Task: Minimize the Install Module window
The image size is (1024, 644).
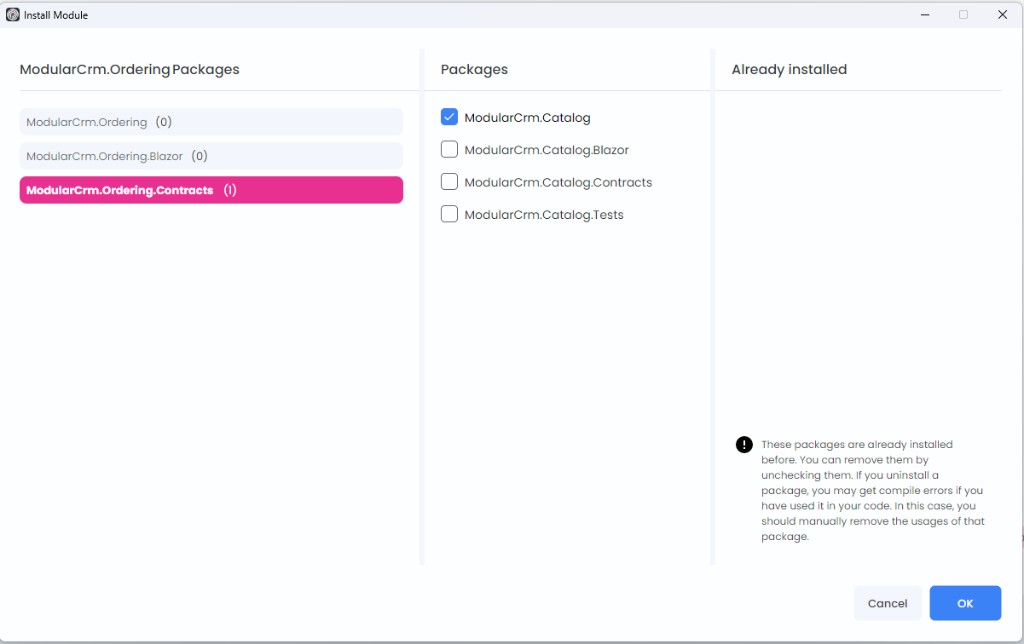Action: coord(924,14)
